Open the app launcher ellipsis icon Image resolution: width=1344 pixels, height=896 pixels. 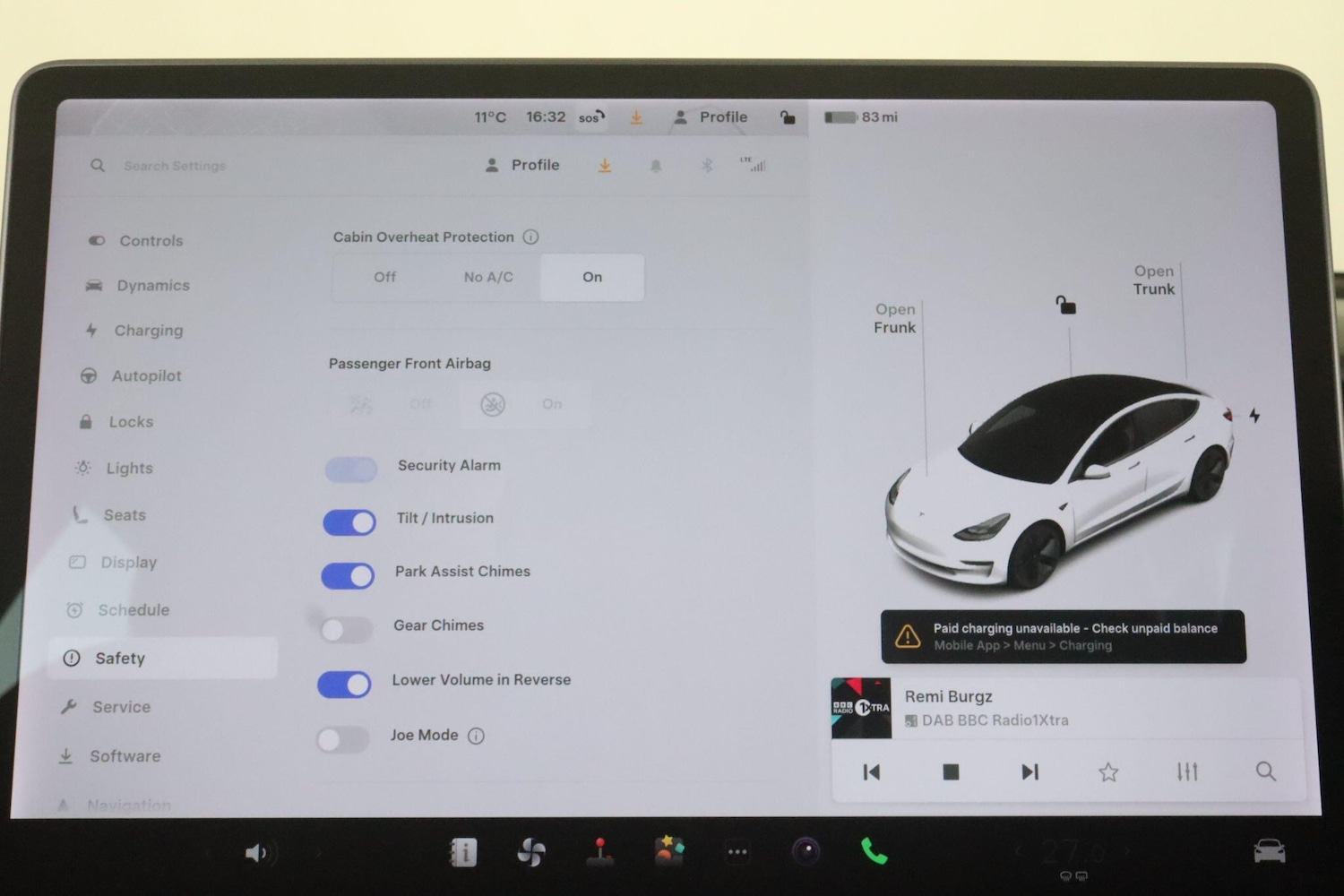737,852
